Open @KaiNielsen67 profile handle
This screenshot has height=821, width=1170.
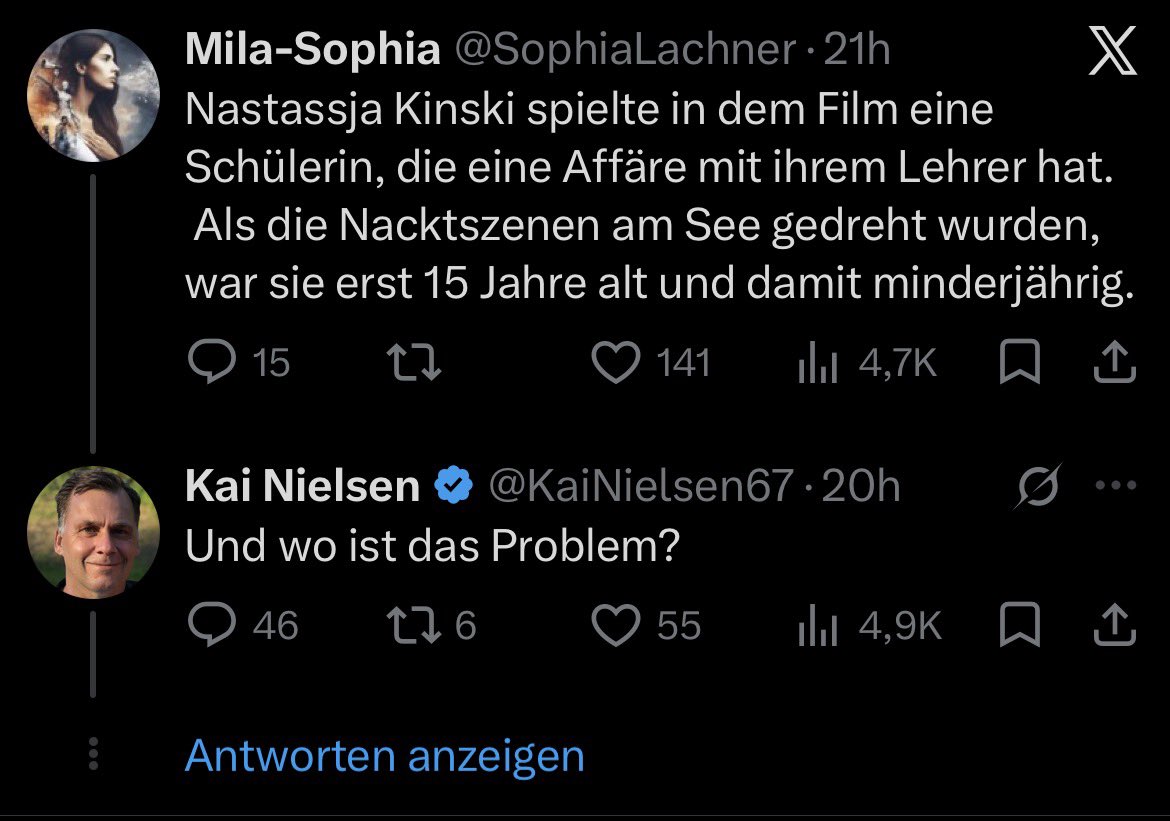point(641,487)
